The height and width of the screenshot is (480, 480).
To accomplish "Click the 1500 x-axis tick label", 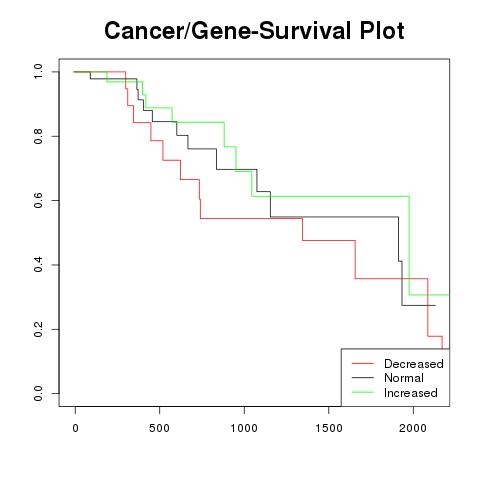I will 329,428.
